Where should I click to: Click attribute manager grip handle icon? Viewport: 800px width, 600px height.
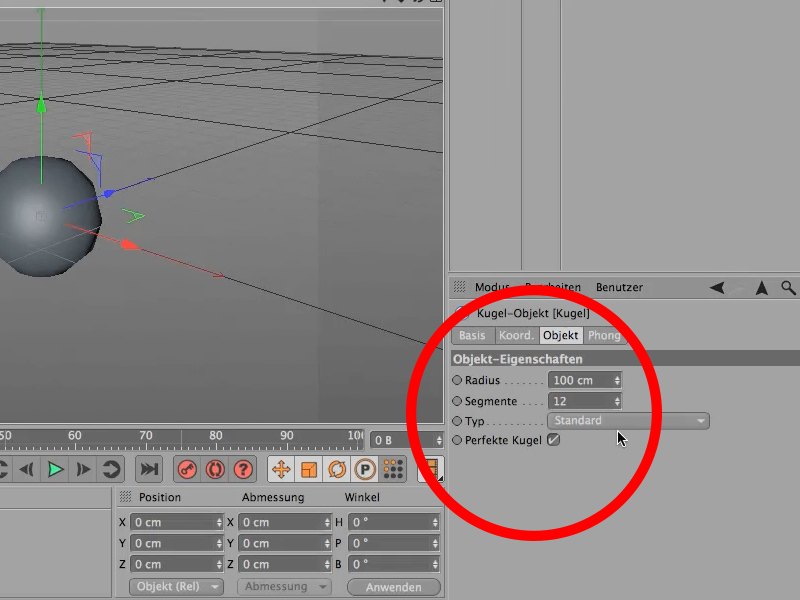coord(459,287)
